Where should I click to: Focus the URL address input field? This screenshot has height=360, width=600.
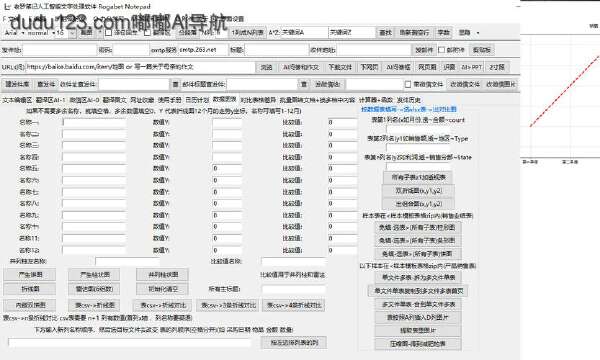(140, 67)
